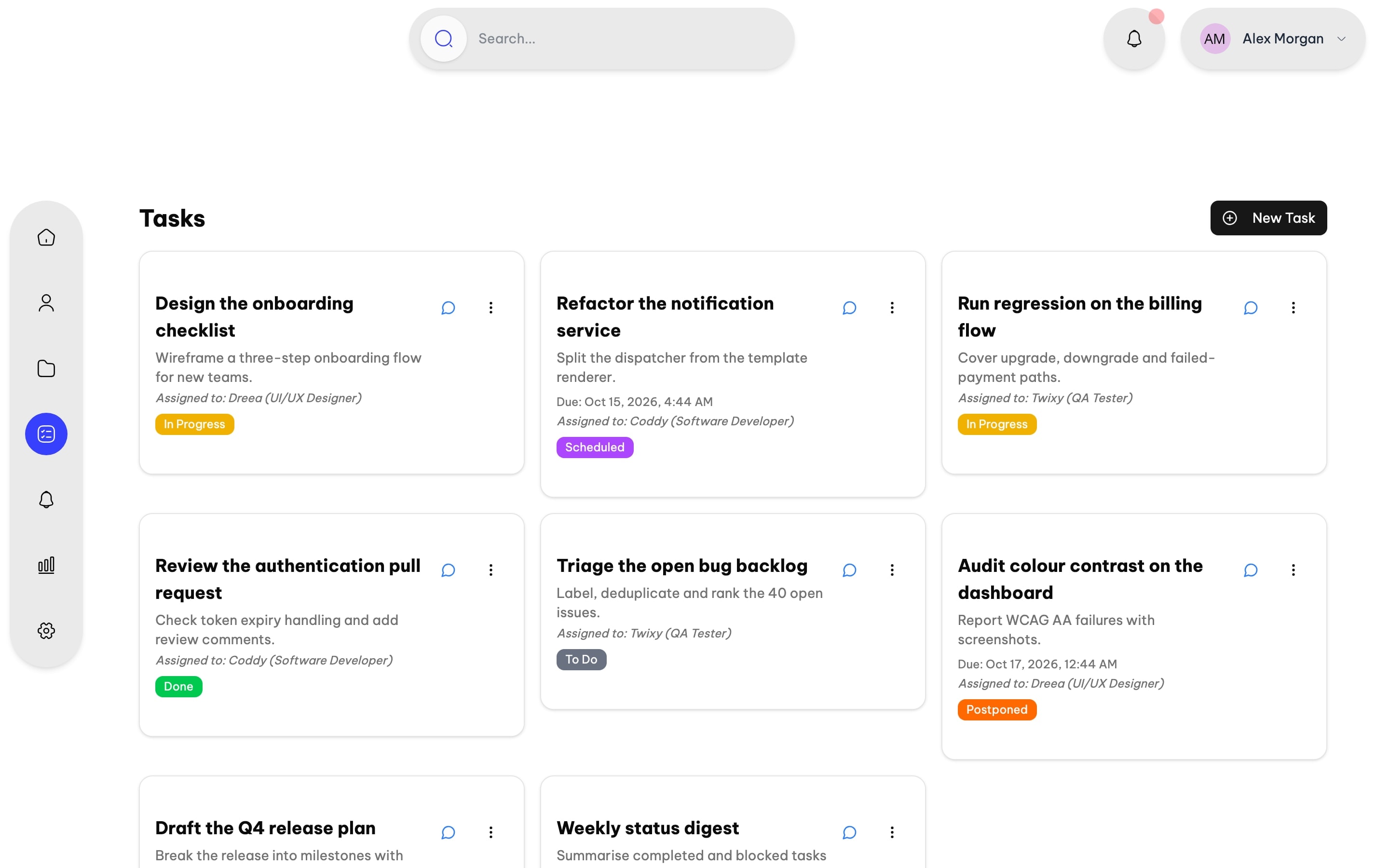Screen dimensions: 1389x868
Task: Click due date Oct 17, 2026, 12:44 AM
Action: coord(1037,664)
